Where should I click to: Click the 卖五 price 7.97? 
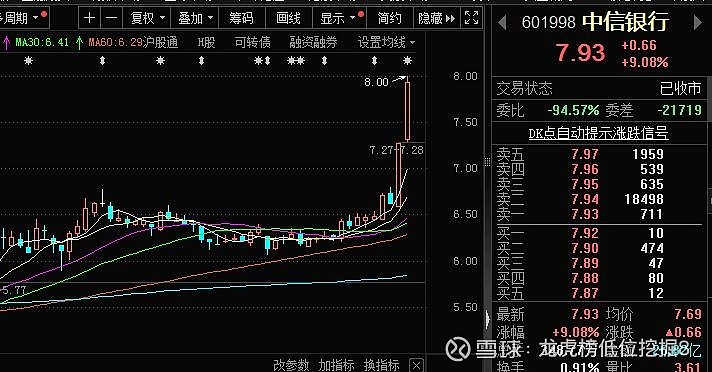(x=585, y=154)
